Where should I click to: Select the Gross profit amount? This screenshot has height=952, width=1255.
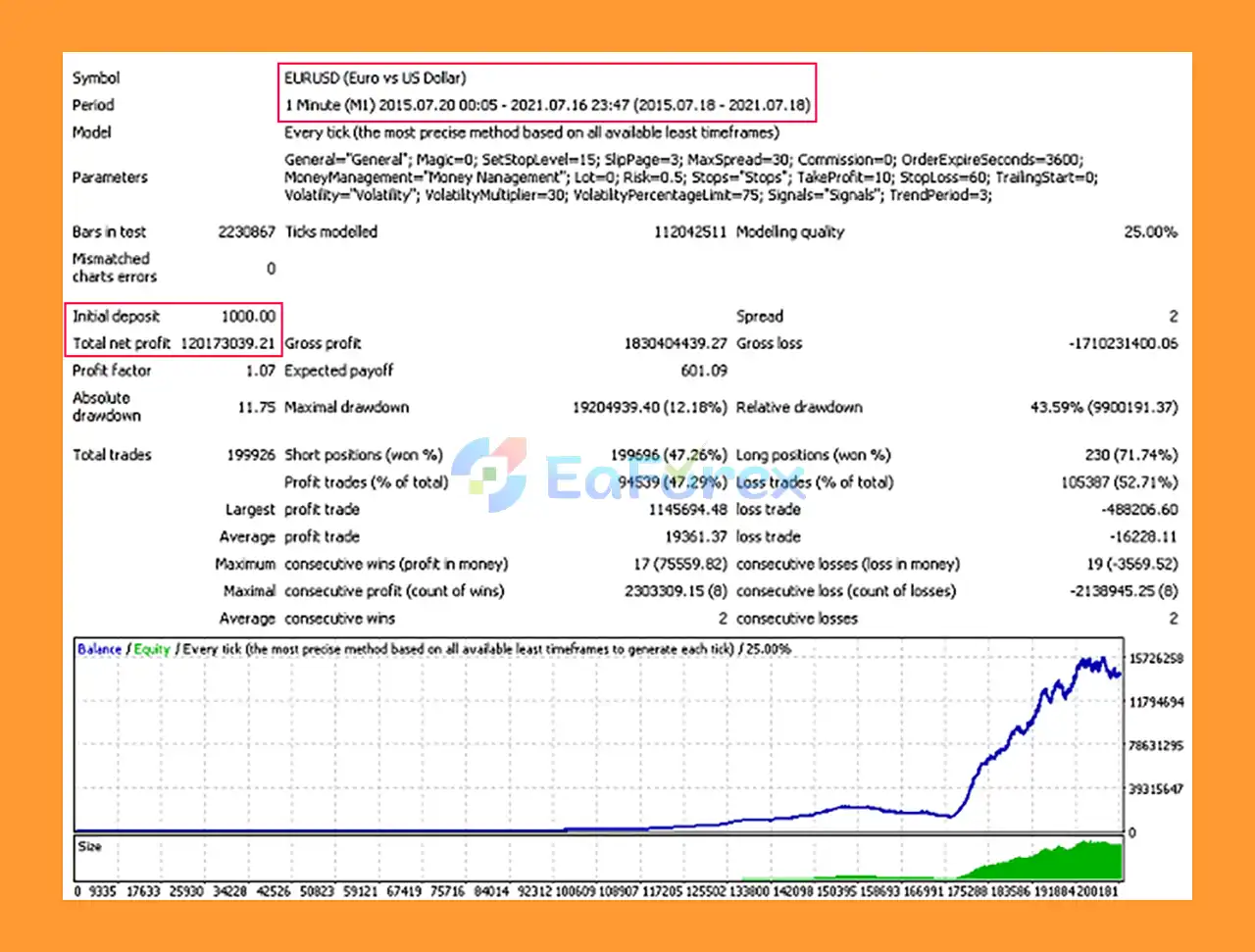[675, 343]
